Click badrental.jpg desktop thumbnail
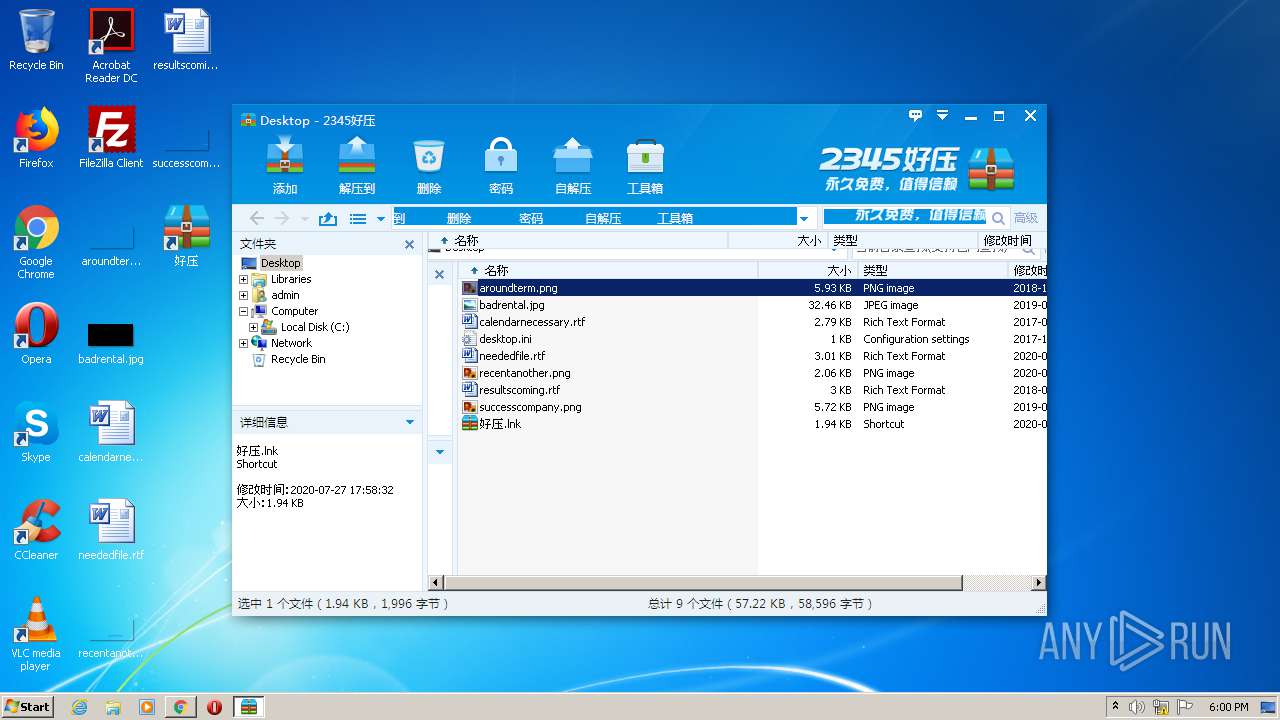Image resolution: width=1280 pixels, height=720 pixels. pos(111,334)
